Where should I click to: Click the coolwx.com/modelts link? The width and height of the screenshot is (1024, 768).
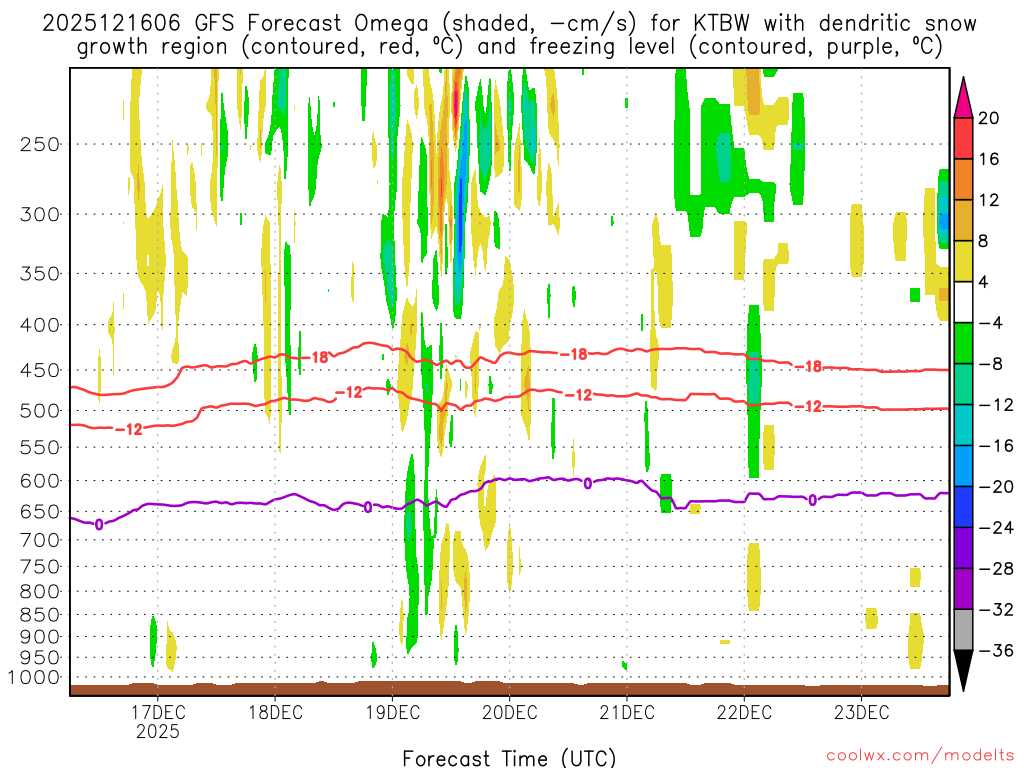pos(920,756)
